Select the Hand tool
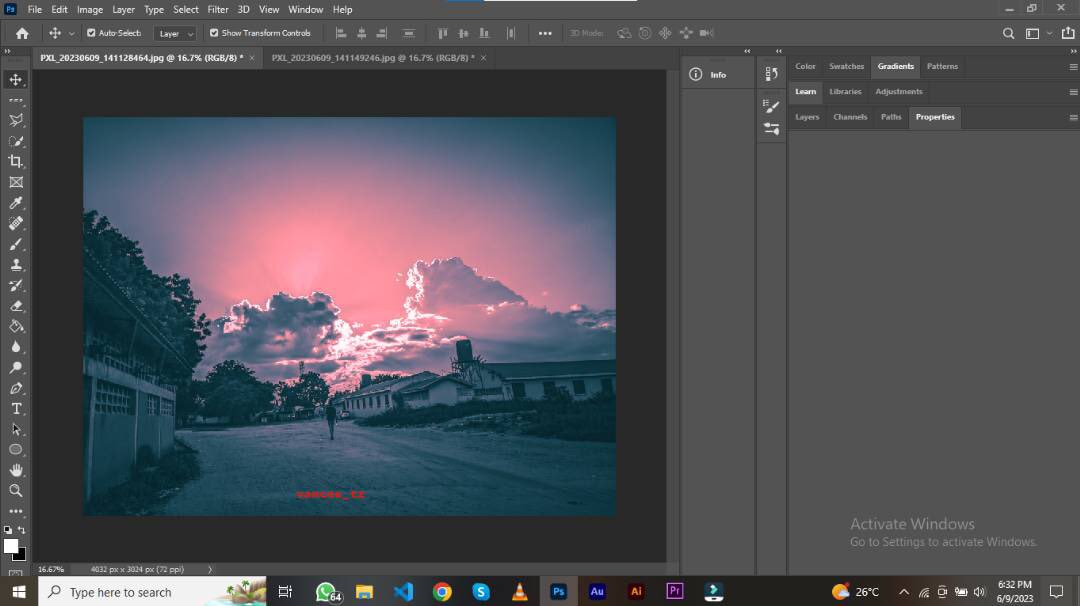Viewport: 1080px width, 606px height. (x=15, y=470)
